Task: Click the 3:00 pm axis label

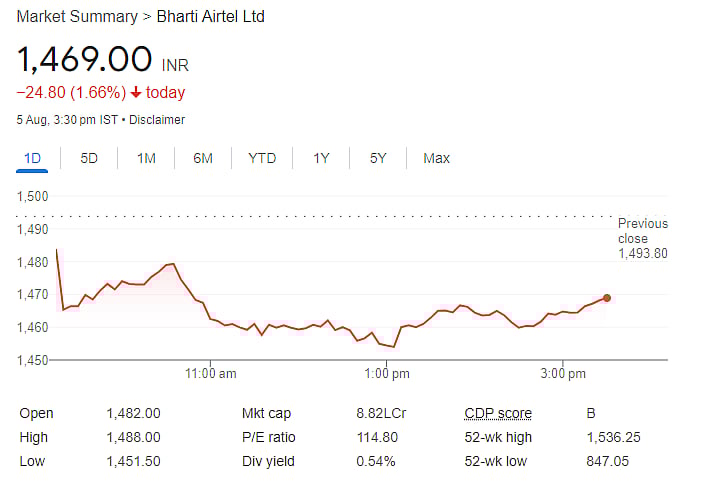Action: pos(563,374)
